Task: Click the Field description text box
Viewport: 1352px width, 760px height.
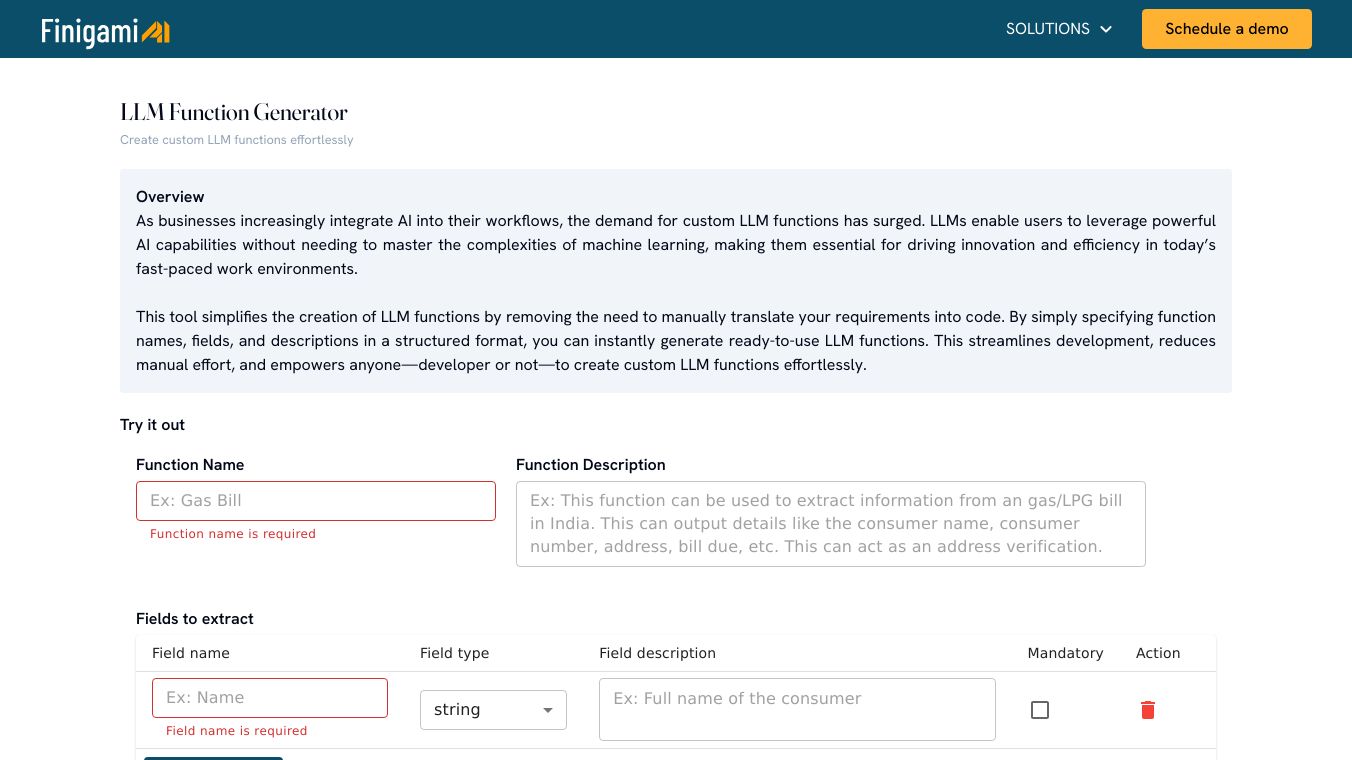Action: point(797,710)
